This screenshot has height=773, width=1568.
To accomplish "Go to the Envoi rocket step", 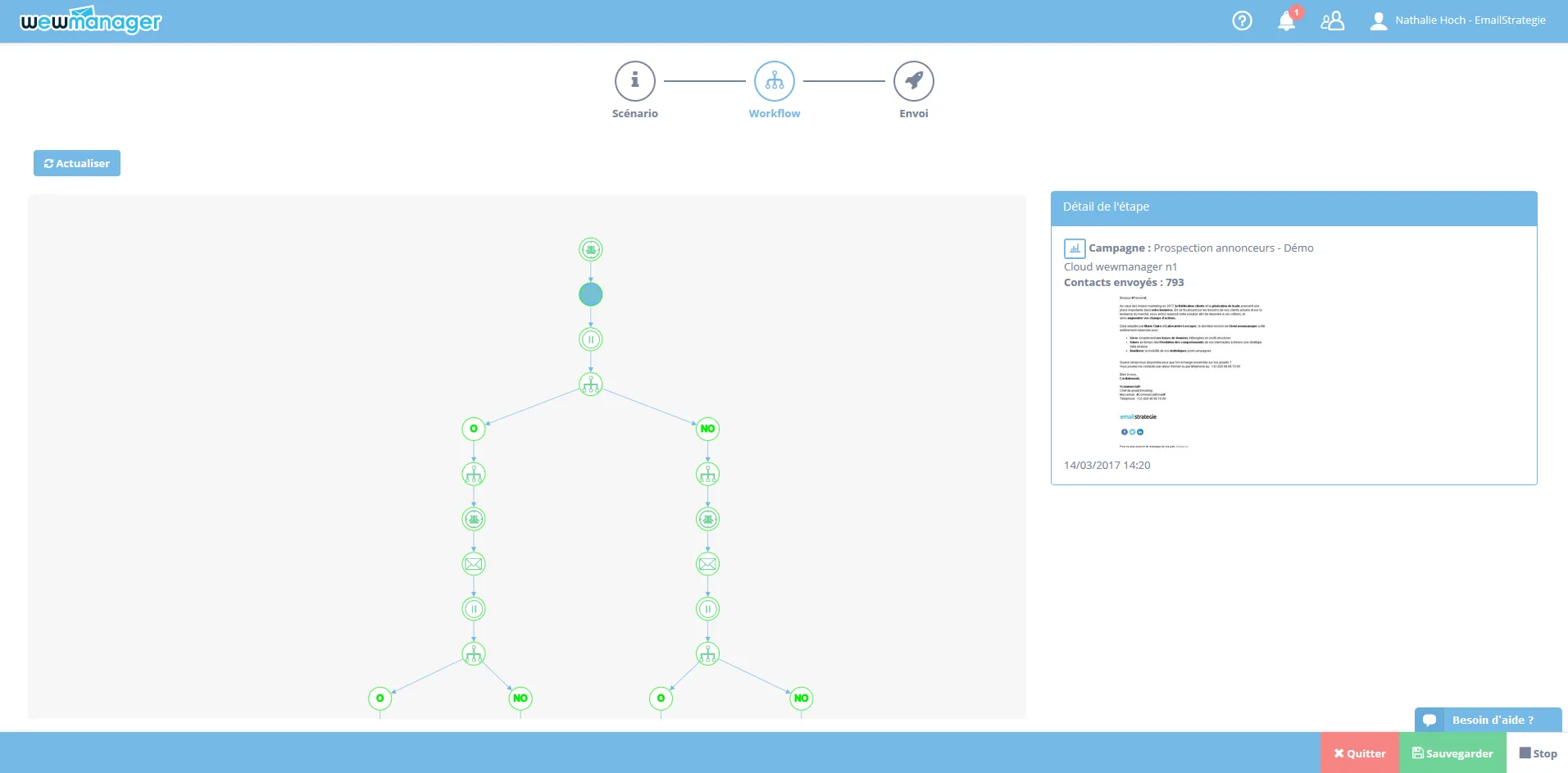I will point(914,81).
